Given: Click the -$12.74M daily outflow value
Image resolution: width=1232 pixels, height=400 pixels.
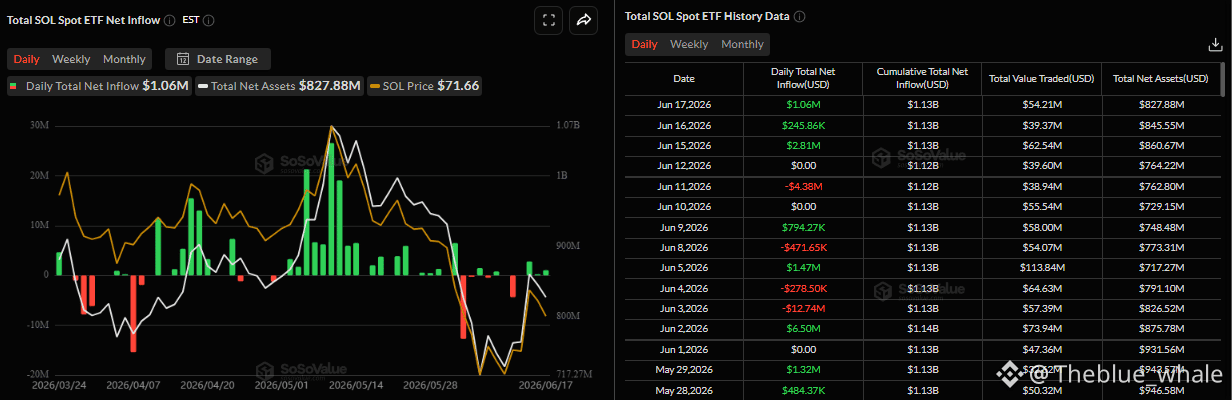Looking at the screenshot, I should [x=802, y=308].
